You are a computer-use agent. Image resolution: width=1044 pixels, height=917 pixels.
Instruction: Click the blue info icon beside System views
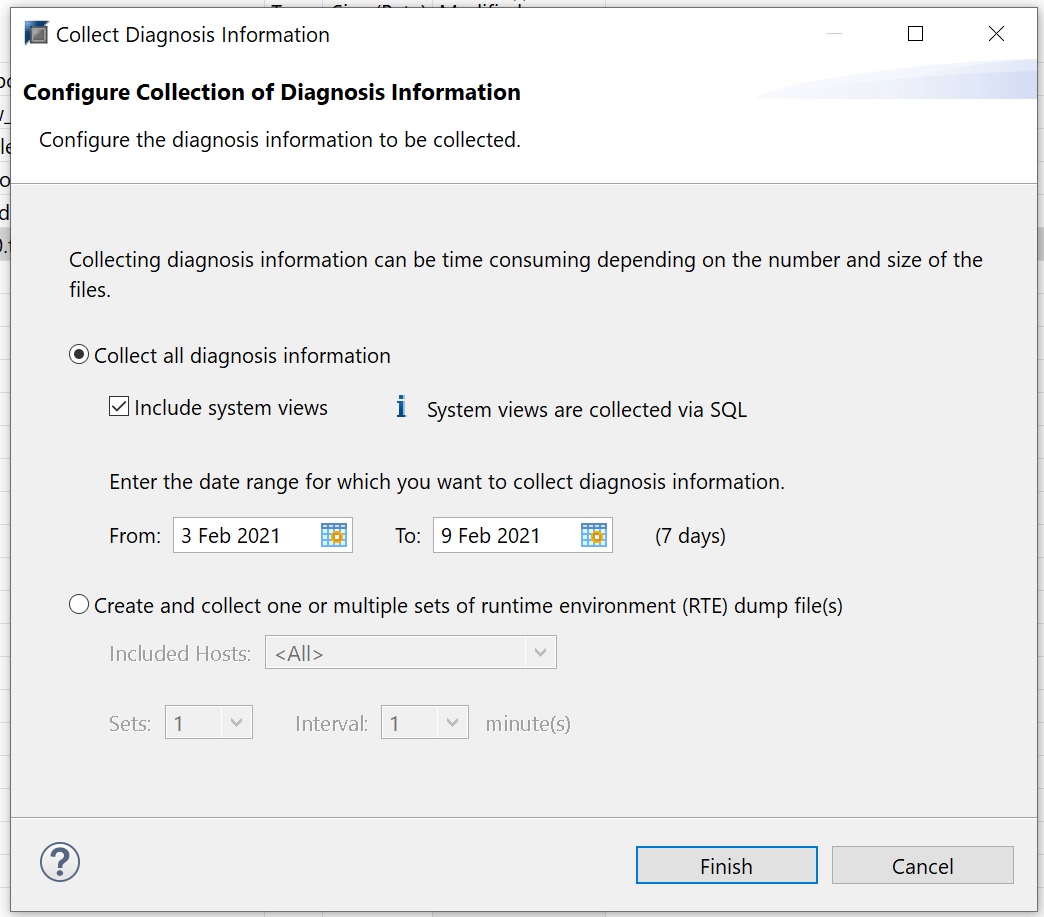coord(401,408)
